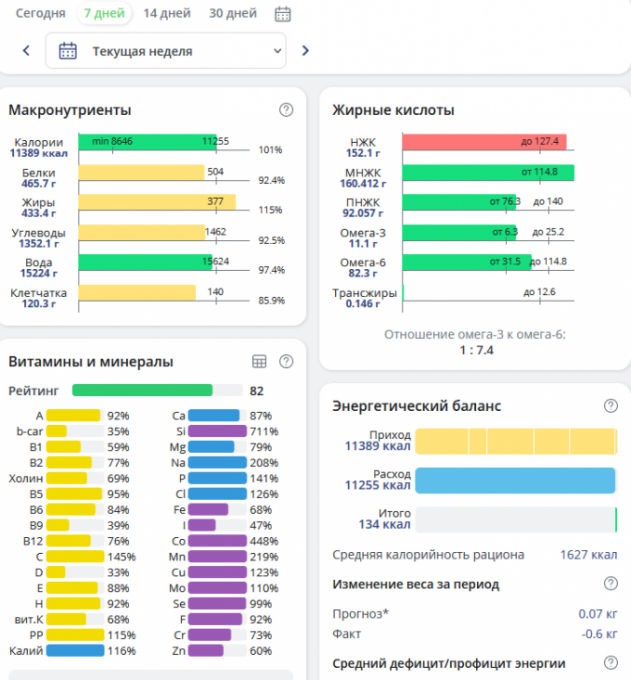Click help icon in Витамины и минералы
This screenshot has height=680, width=631.
pos(286,361)
